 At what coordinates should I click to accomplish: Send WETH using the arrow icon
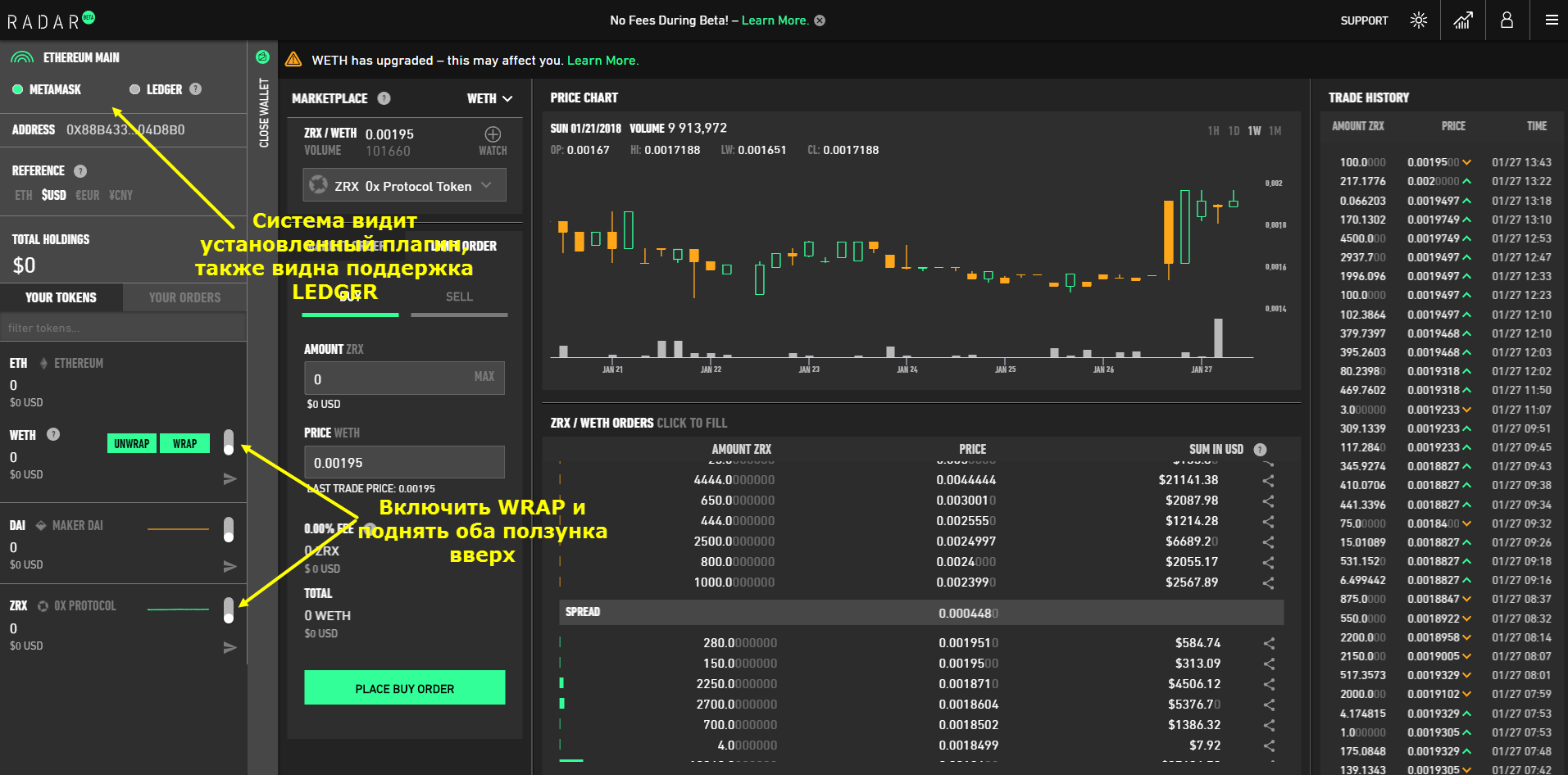tap(230, 478)
